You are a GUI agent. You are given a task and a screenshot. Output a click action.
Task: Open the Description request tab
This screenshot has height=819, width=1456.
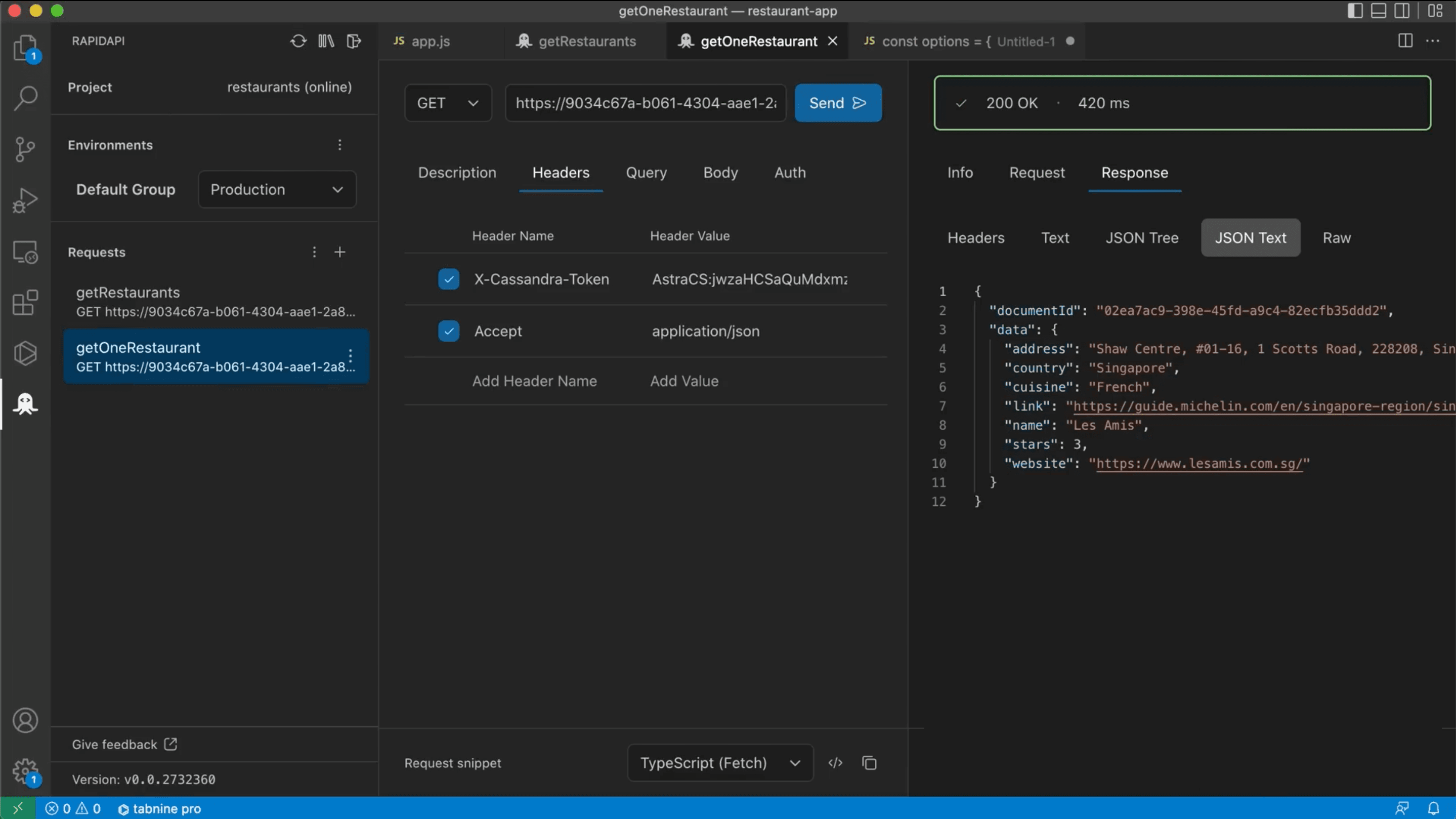point(457,173)
